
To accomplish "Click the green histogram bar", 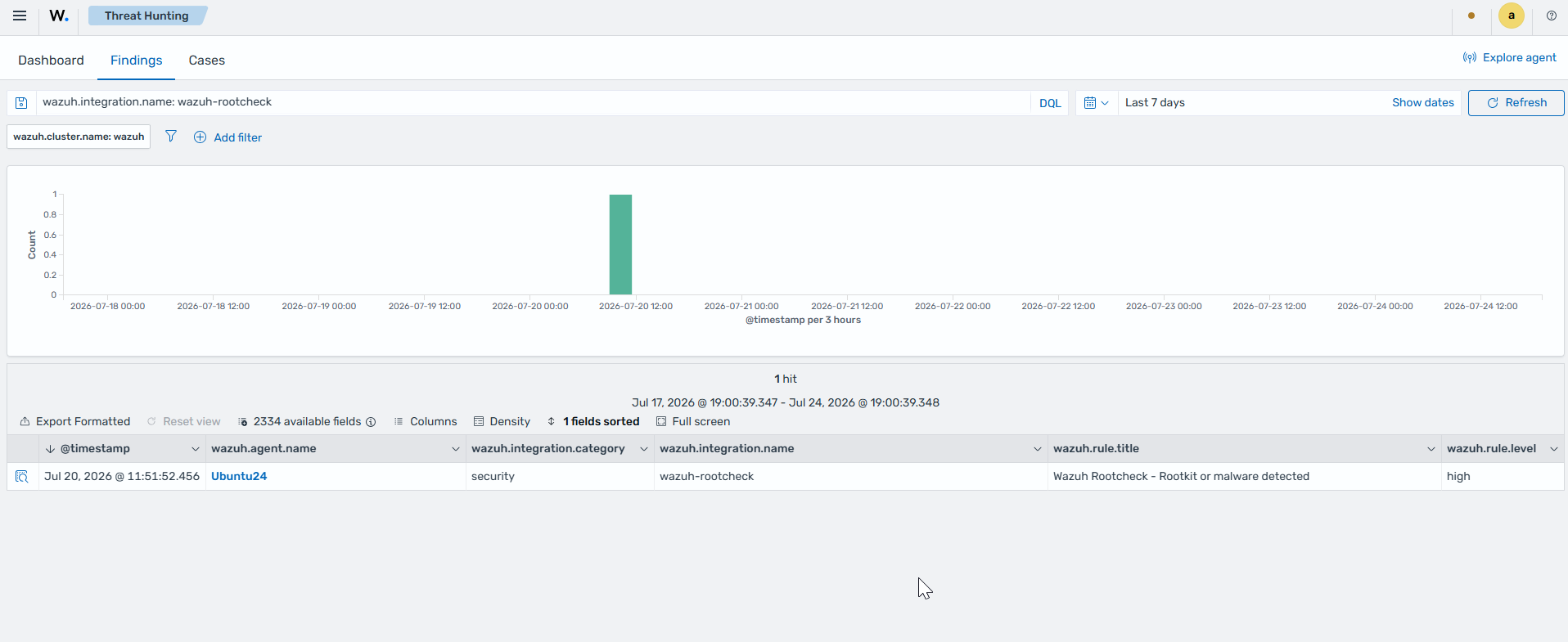I will (620, 245).
